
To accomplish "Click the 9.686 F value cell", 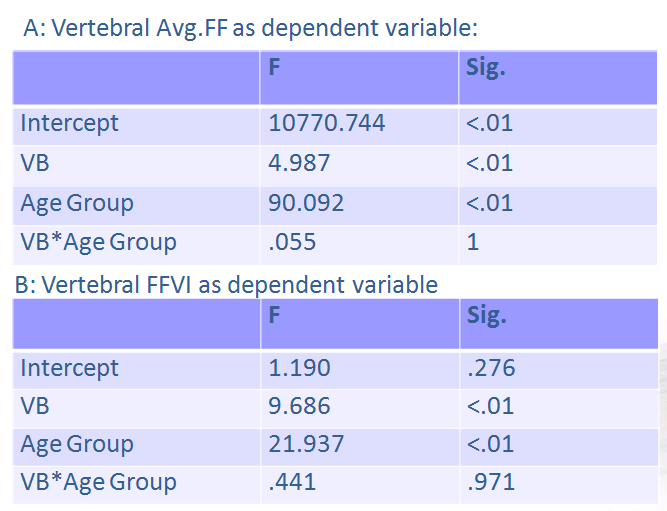I will pos(300,407).
